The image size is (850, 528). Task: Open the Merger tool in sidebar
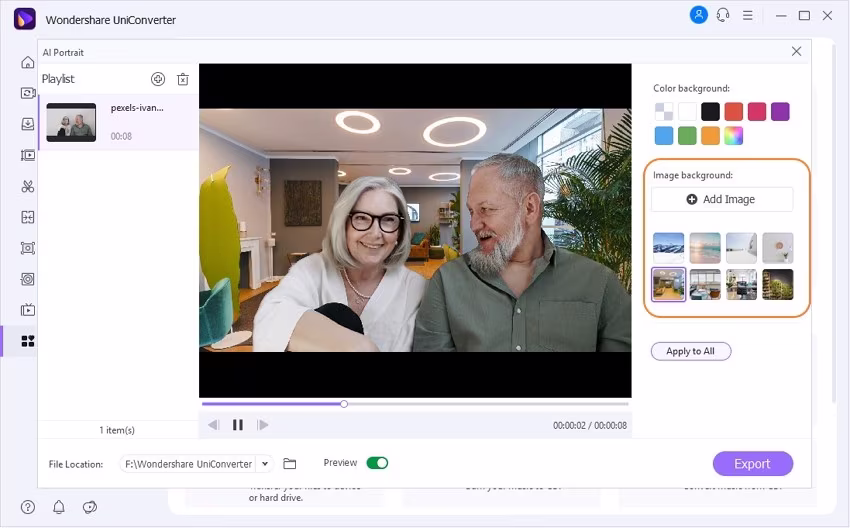[28, 217]
